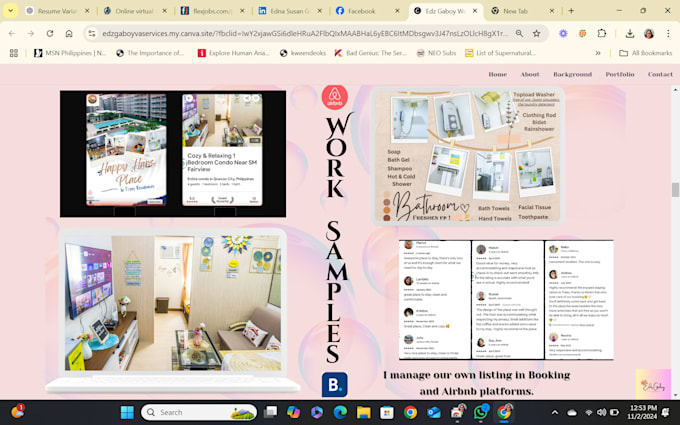Open the Extensions puzzle icon
Screen dimensions: 680x425
pyautogui.click(x=602, y=33)
